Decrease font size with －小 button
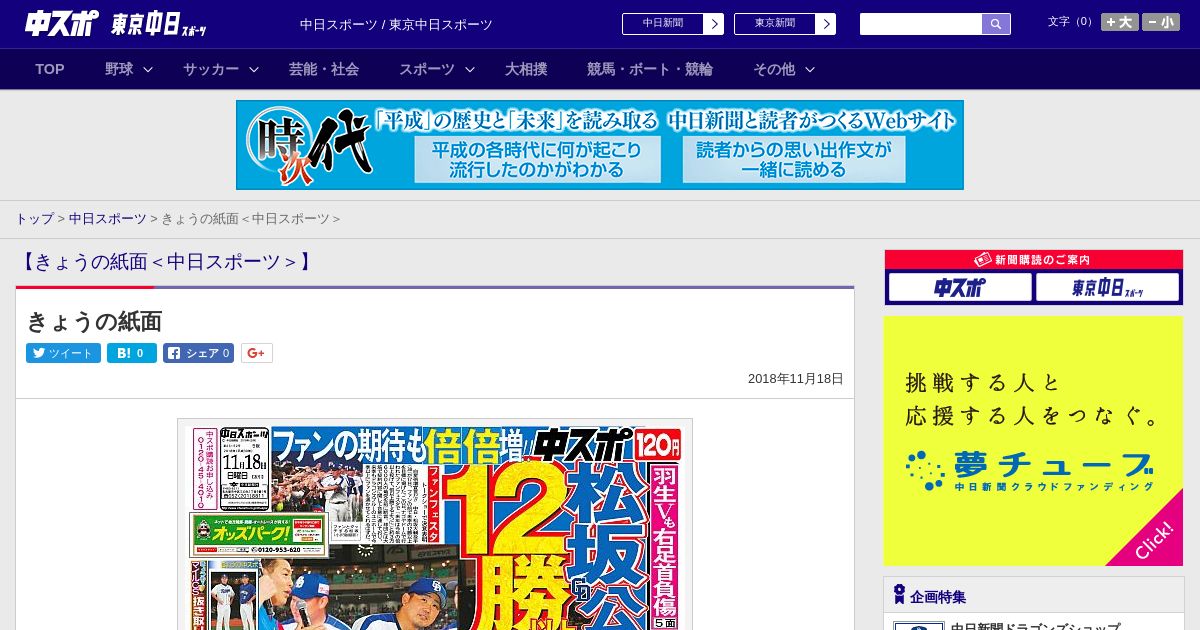This screenshot has height=630, width=1200. 1161,22
